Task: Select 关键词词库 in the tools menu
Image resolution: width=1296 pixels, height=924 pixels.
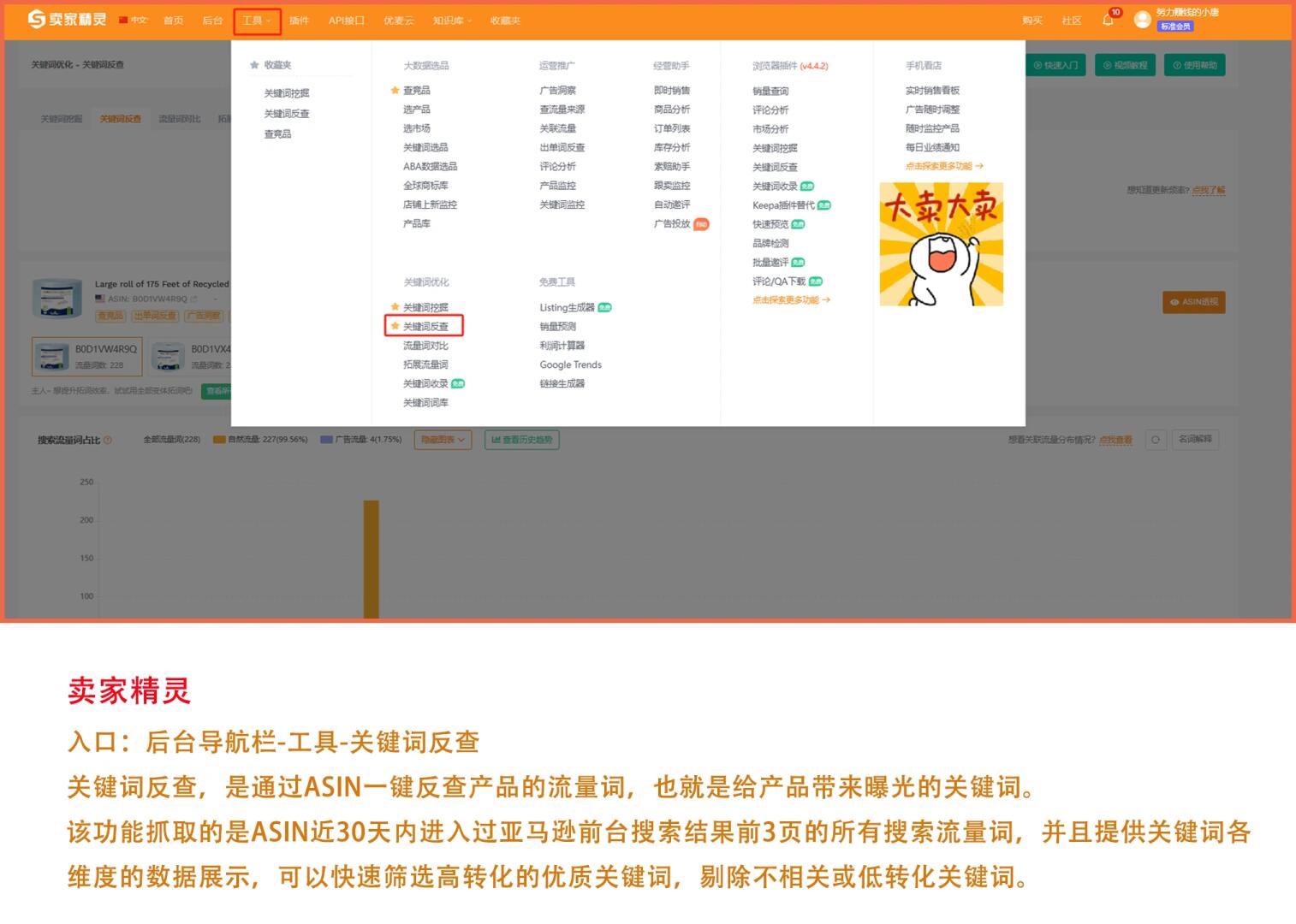Action: click(x=425, y=403)
